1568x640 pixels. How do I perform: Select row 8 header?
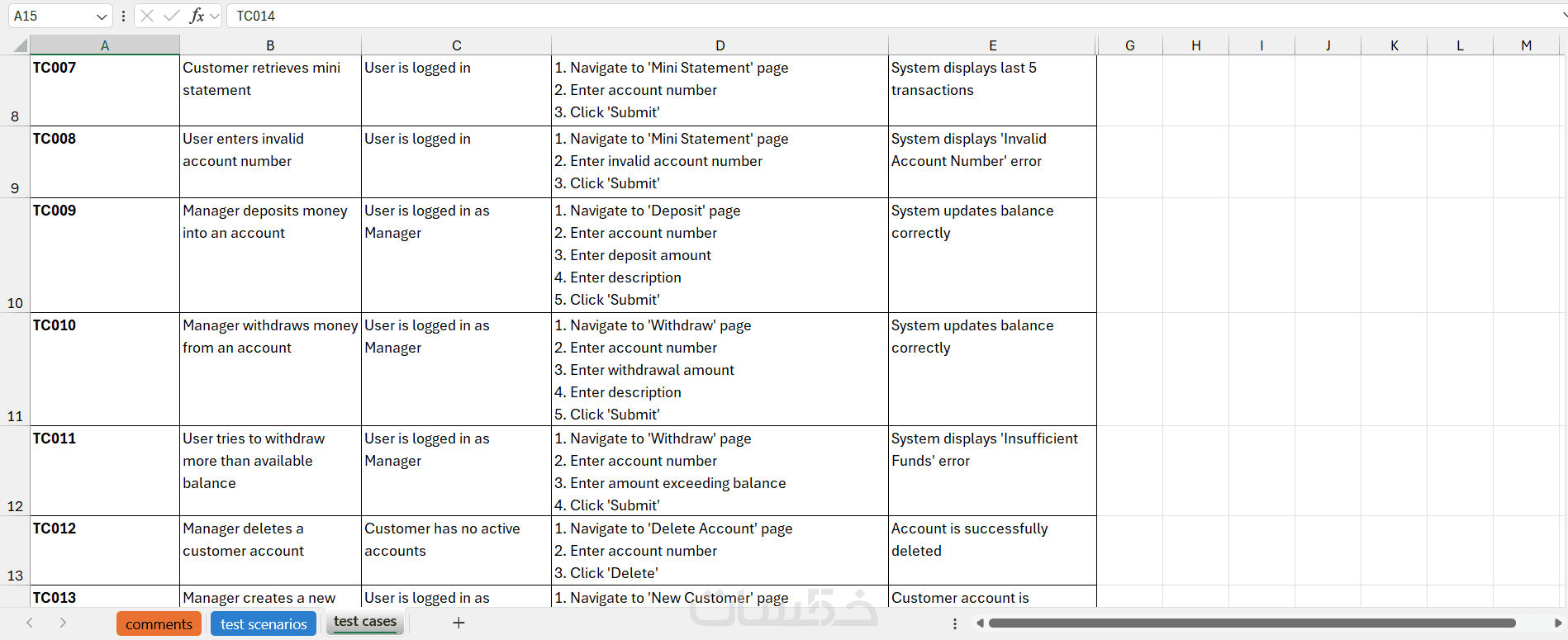point(15,91)
